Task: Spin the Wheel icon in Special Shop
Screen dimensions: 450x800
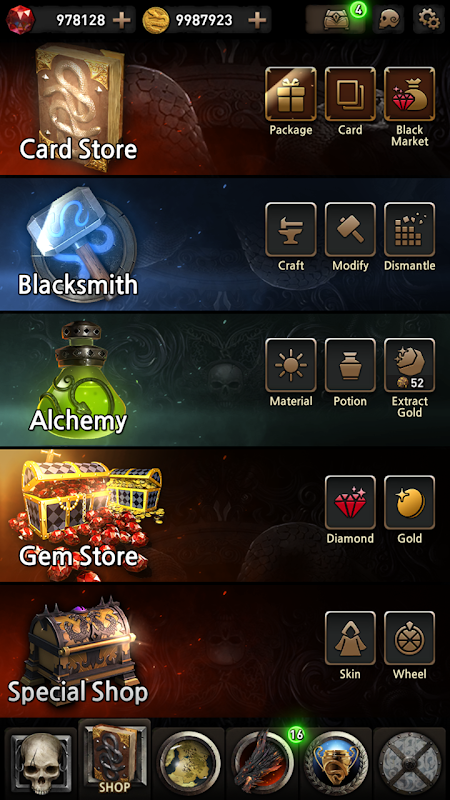Action: pyautogui.click(x=409, y=638)
